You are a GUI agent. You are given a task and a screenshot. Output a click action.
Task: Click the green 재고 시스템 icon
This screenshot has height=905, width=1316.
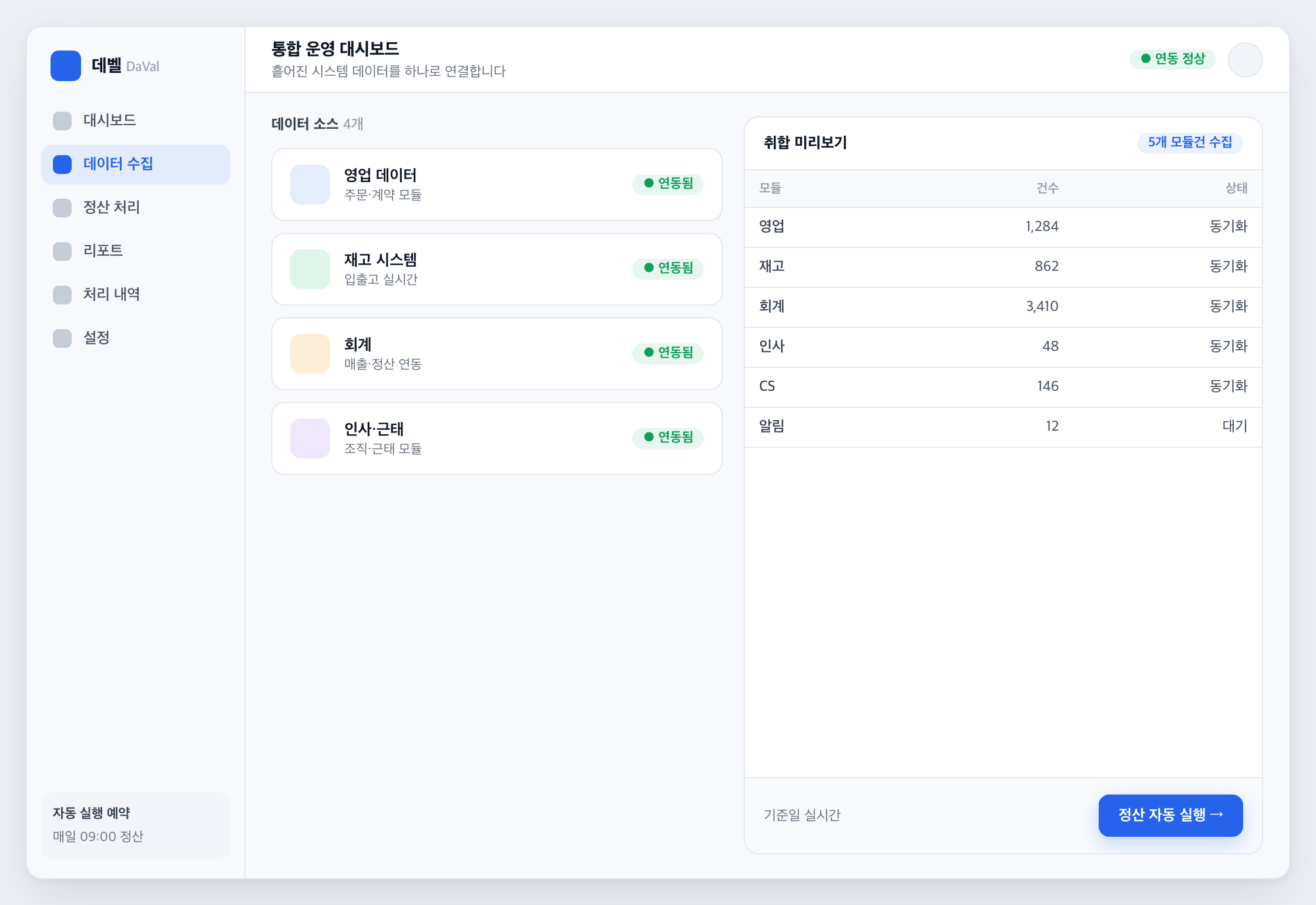(x=310, y=269)
